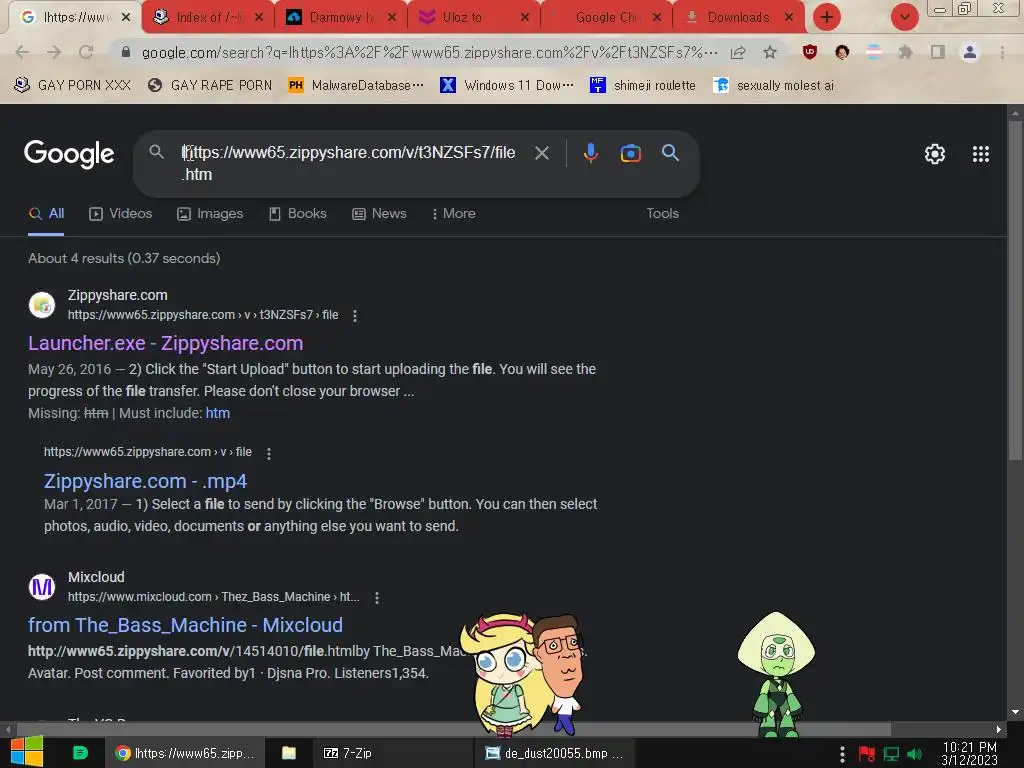1024x768 pixels.
Task: Select the News search filter
Action: (x=379, y=214)
